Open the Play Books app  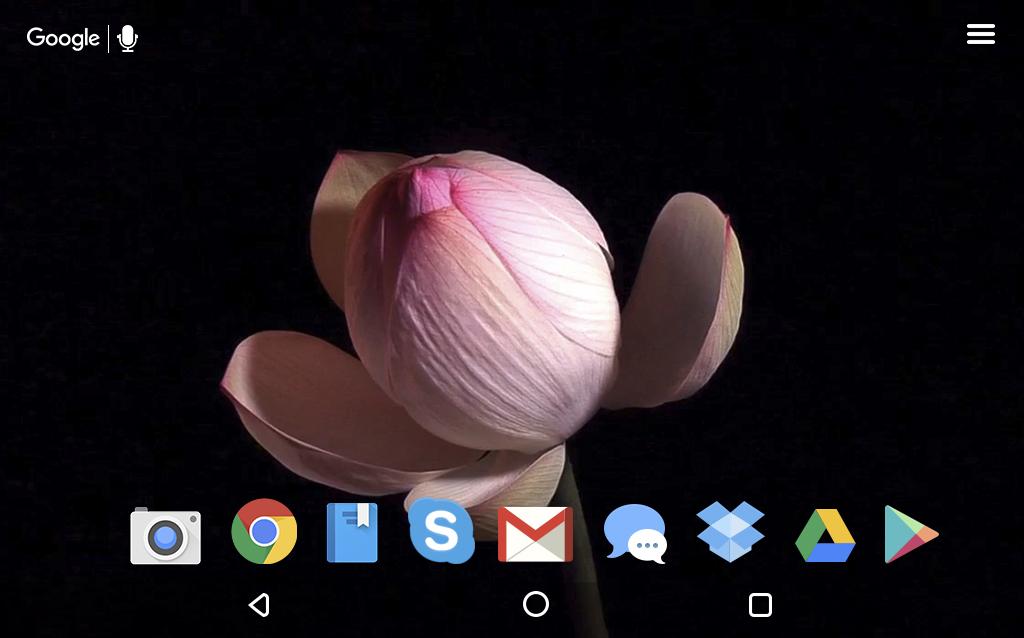click(x=352, y=532)
